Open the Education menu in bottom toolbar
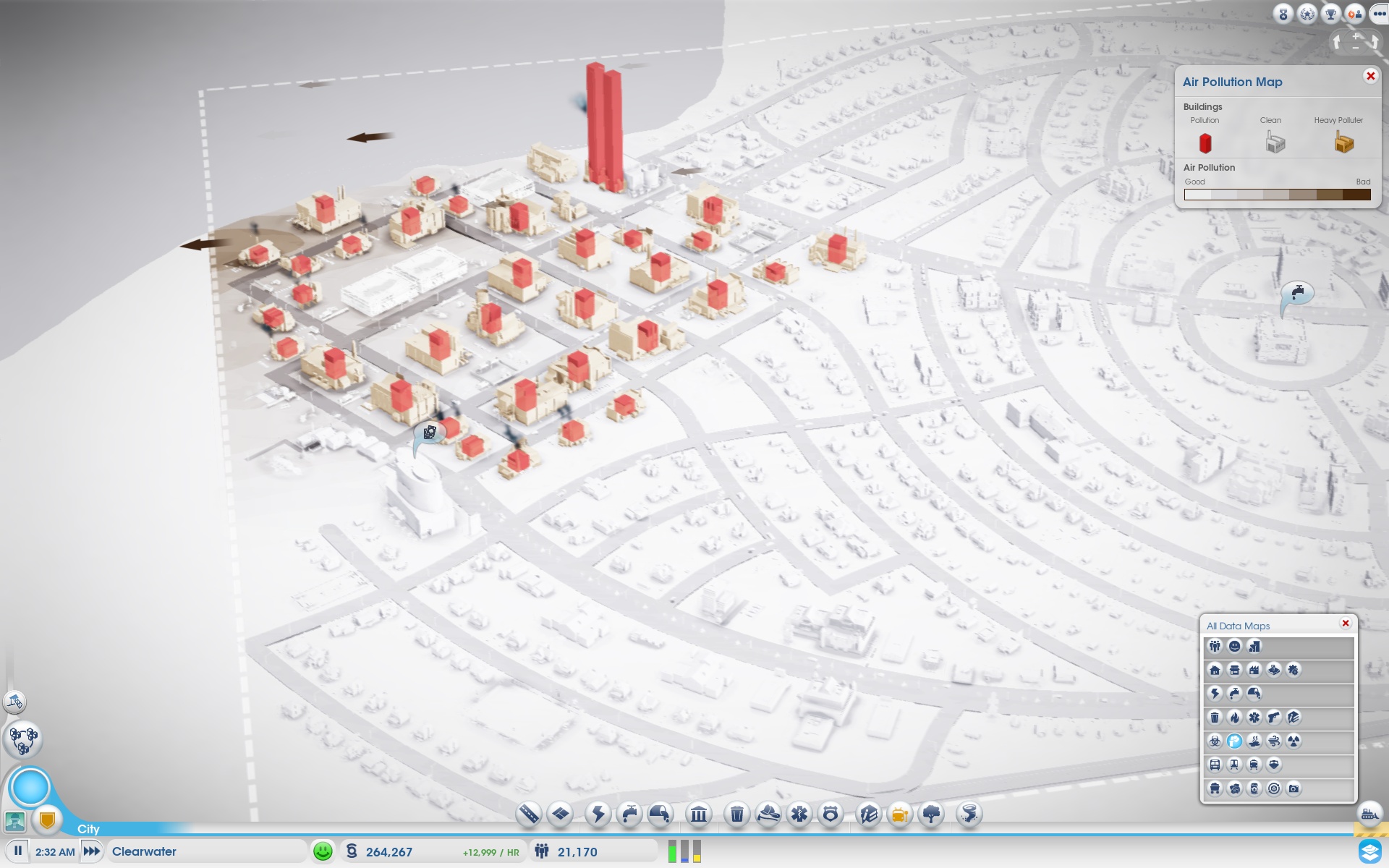Image resolution: width=1389 pixels, height=868 pixels. coord(868,814)
